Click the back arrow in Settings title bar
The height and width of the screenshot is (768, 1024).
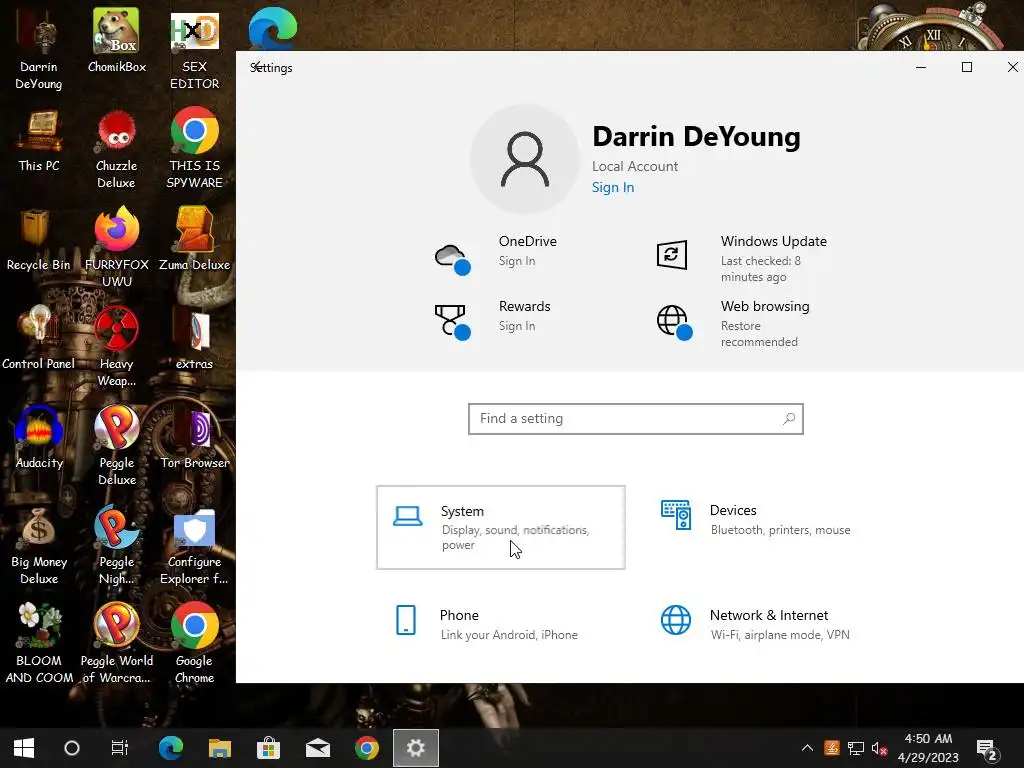(257, 67)
